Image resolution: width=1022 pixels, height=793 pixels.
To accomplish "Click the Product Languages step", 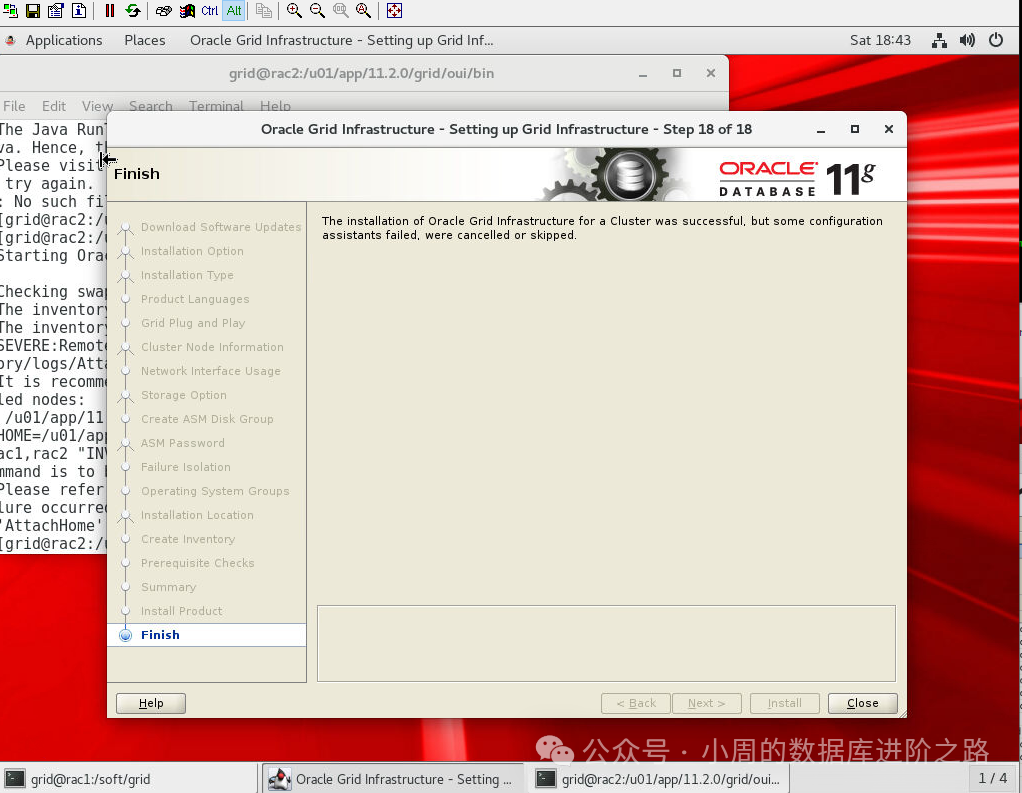I will point(195,299).
